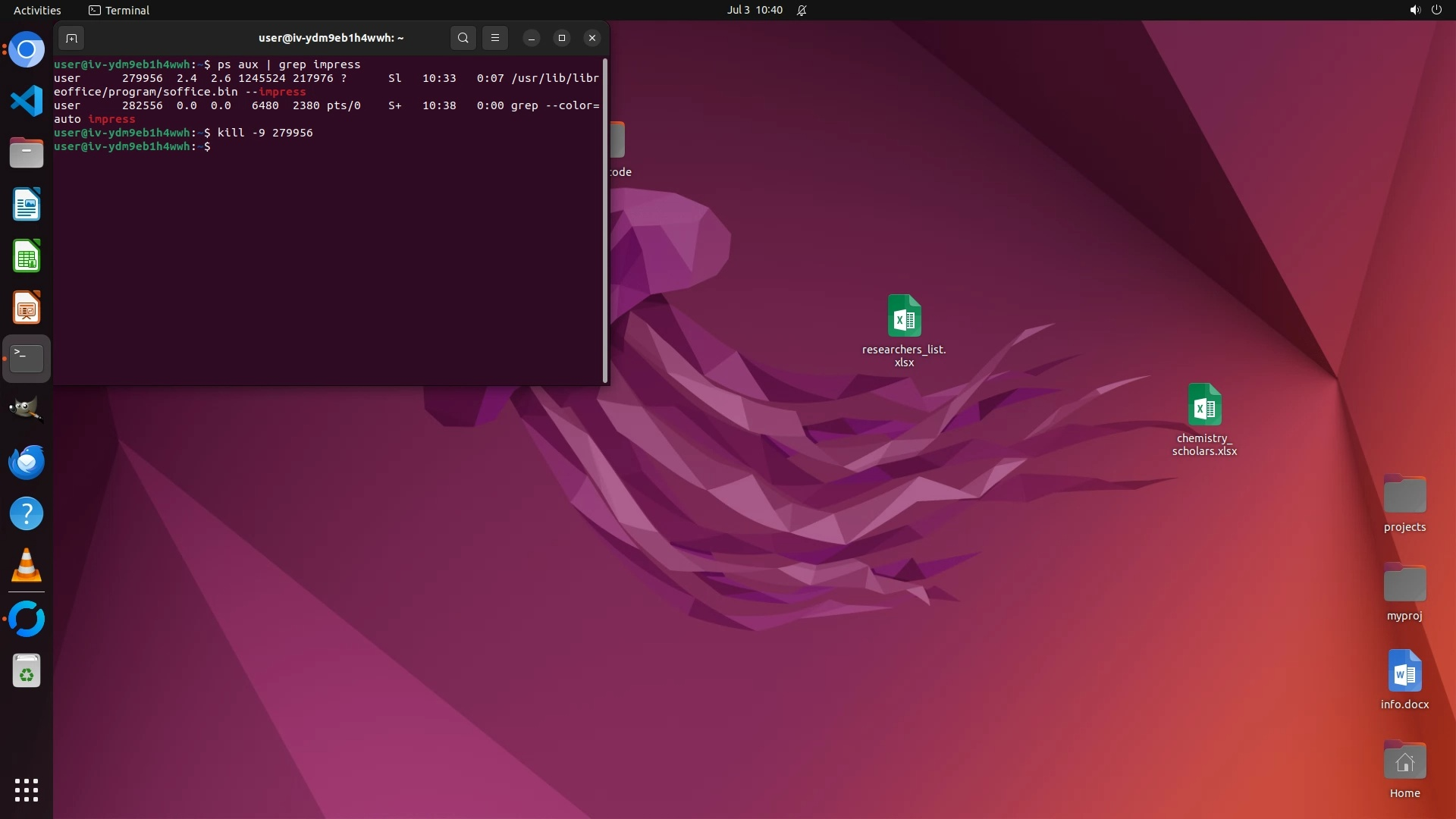Select researchers_list.xlsx desktop file
1456x819 pixels.
904,316
